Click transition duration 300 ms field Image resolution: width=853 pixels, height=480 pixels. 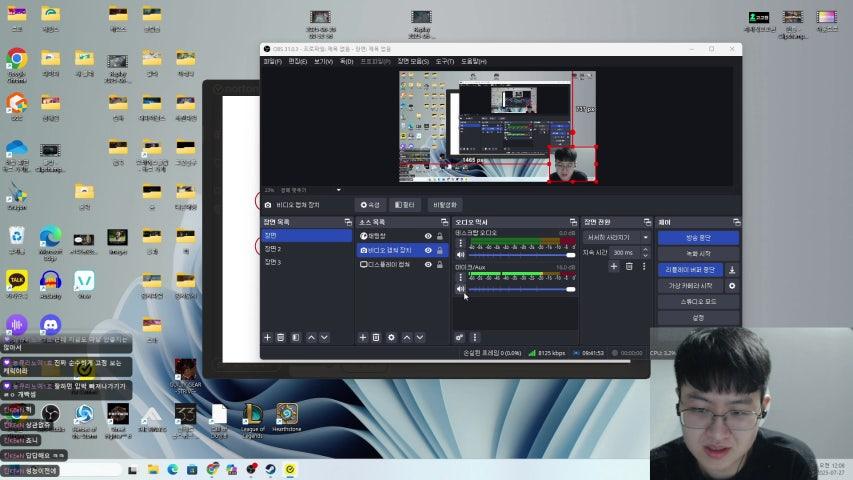tap(625, 253)
